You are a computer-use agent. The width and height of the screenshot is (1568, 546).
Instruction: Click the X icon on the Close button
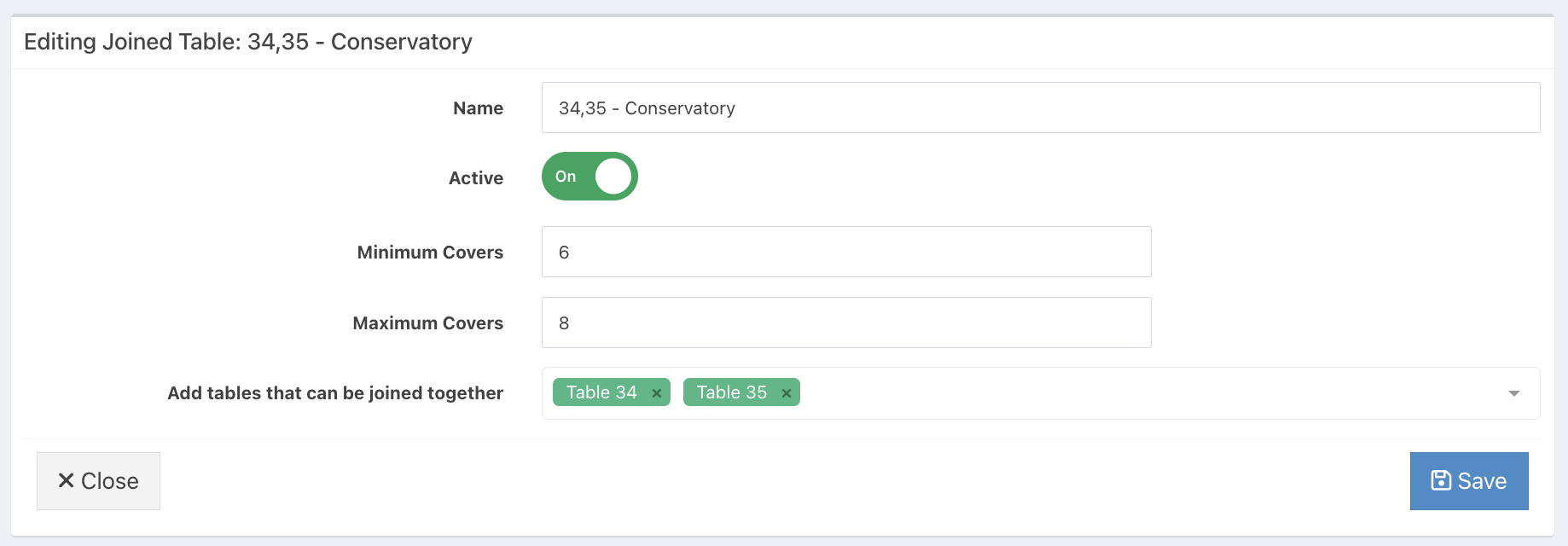(66, 481)
